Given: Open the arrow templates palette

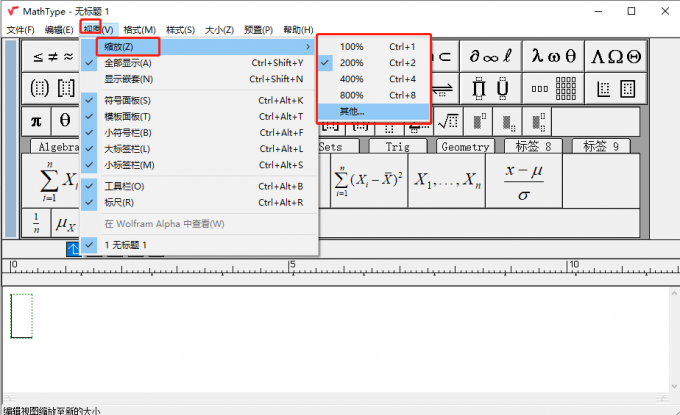Looking at the screenshot, I should click(445, 88).
